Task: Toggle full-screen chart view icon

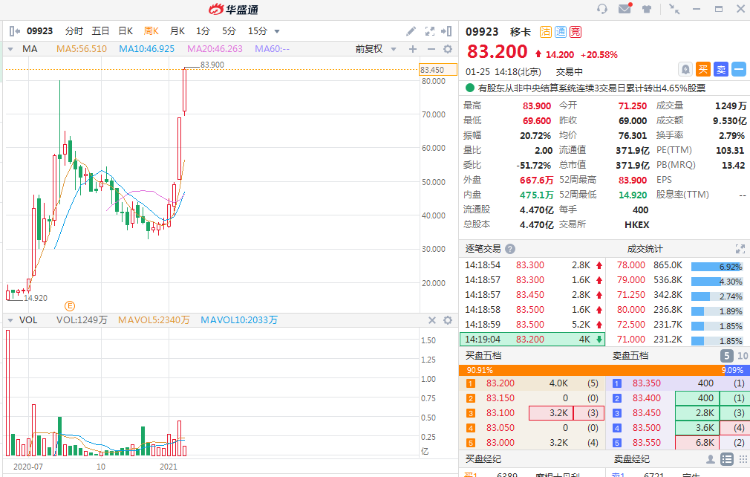Action: (x=430, y=31)
